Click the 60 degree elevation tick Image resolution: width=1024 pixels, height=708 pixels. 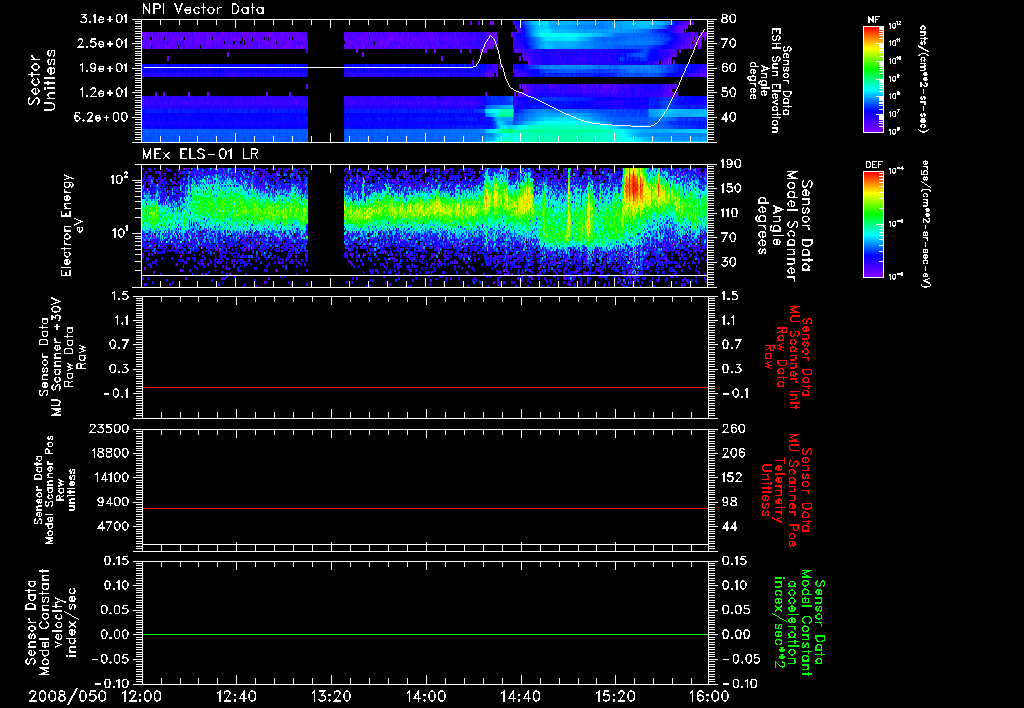click(x=728, y=68)
